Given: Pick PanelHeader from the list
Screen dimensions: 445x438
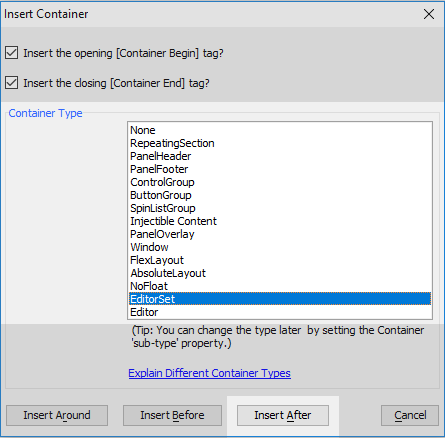Looking at the screenshot, I should [280, 156].
